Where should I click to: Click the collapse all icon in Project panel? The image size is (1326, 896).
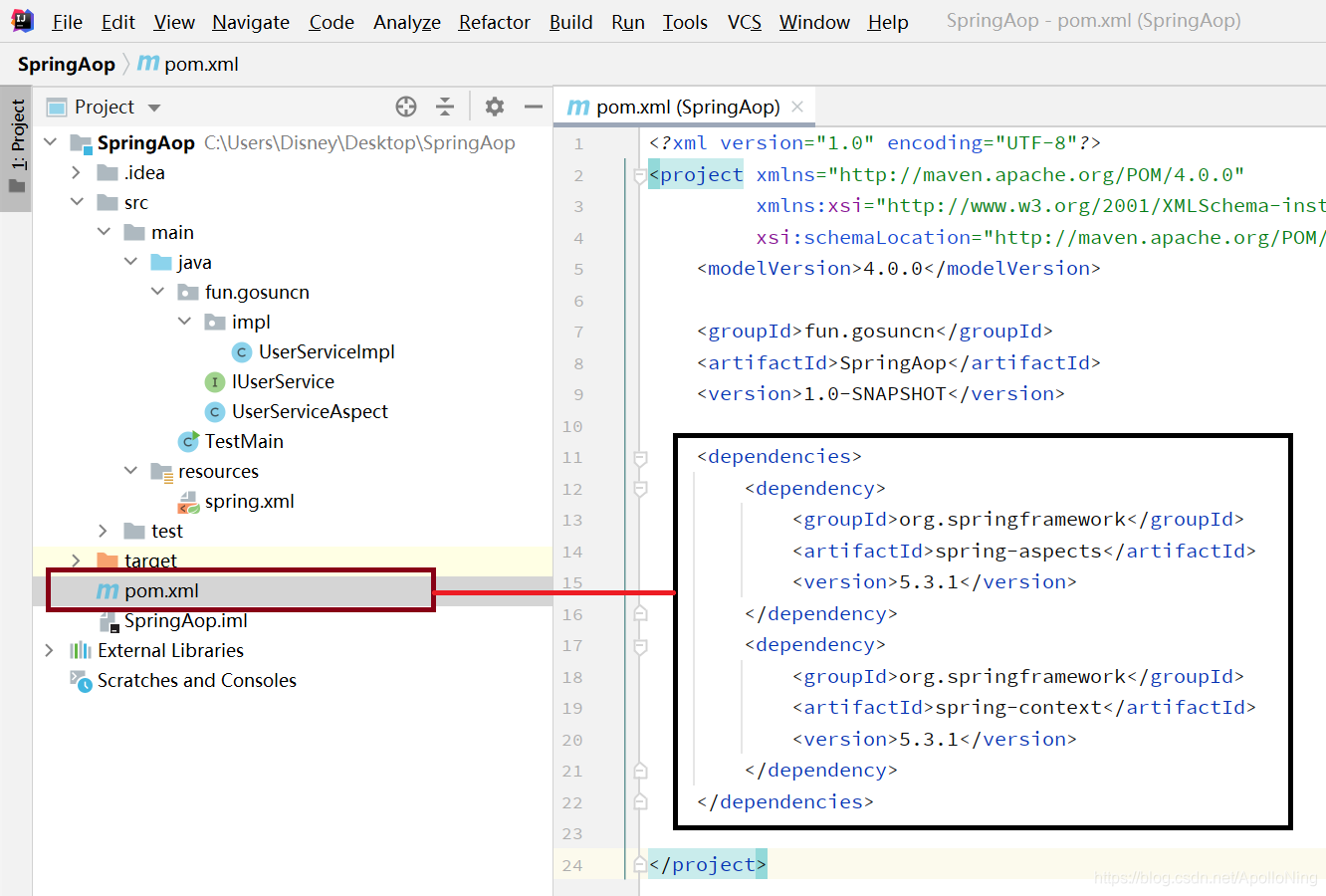coord(445,107)
